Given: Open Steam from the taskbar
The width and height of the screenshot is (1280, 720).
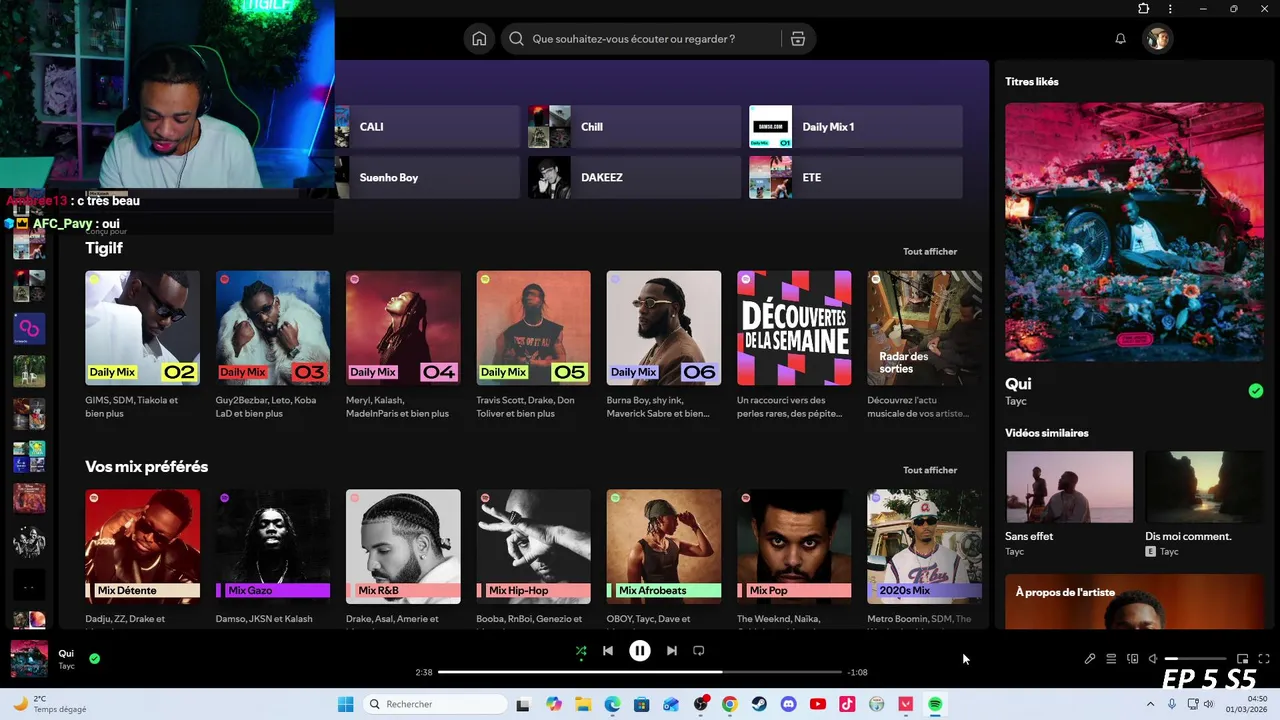Looking at the screenshot, I should pyautogui.click(x=759, y=704).
